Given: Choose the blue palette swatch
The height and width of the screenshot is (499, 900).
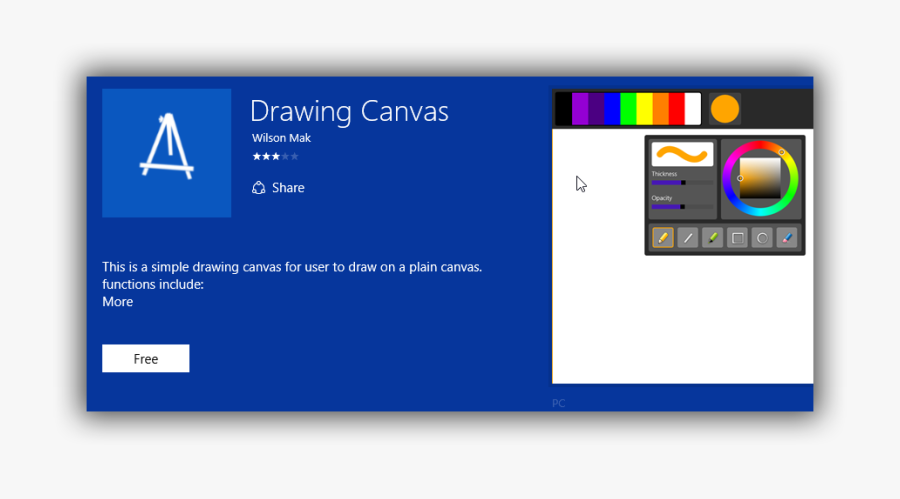Looking at the screenshot, I should coord(612,109).
